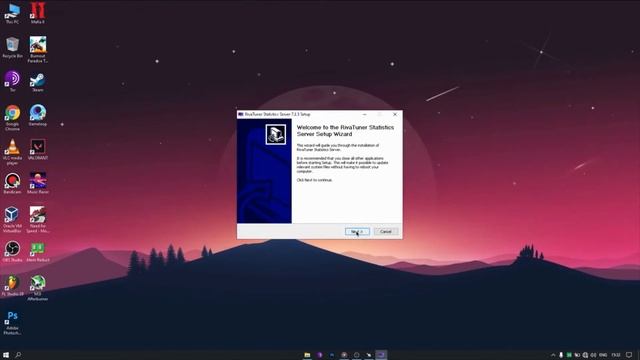Image resolution: width=640 pixels, height=360 pixels.
Task: Switch ENG input language indicator
Action: click(x=603, y=355)
